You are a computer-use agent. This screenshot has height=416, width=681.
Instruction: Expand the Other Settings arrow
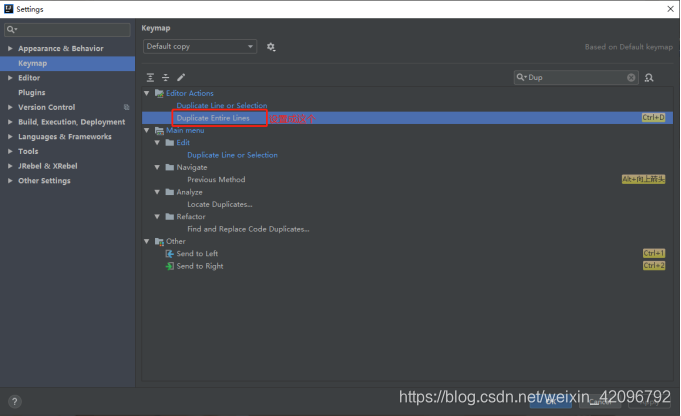10,181
